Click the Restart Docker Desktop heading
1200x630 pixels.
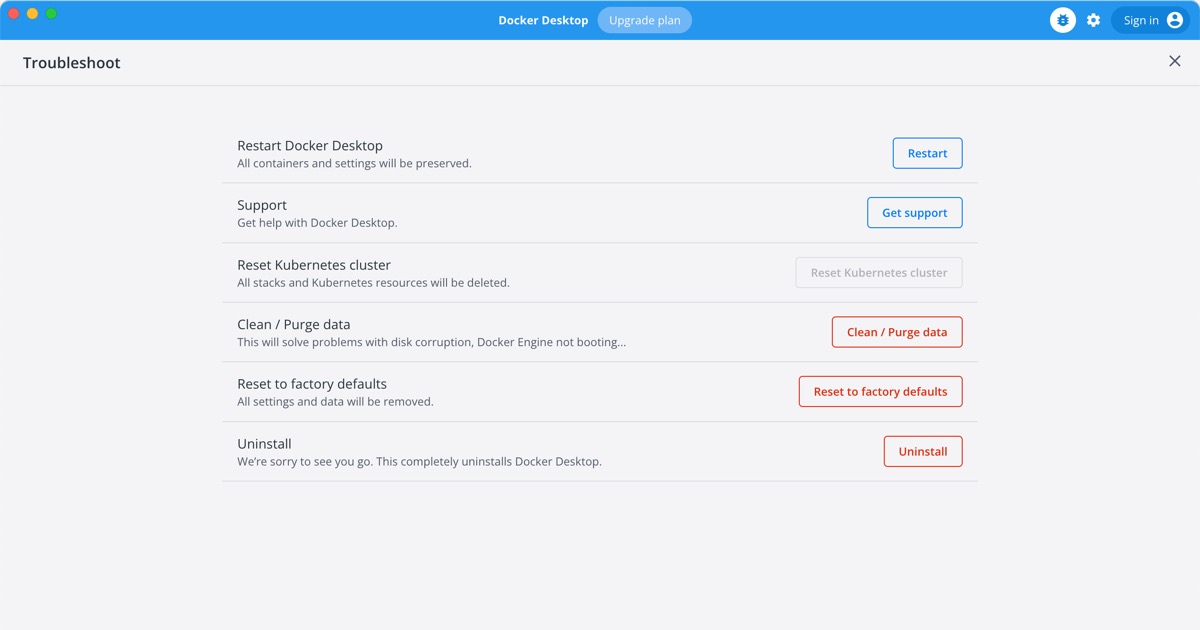pyautogui.click(x=310, y=146)
